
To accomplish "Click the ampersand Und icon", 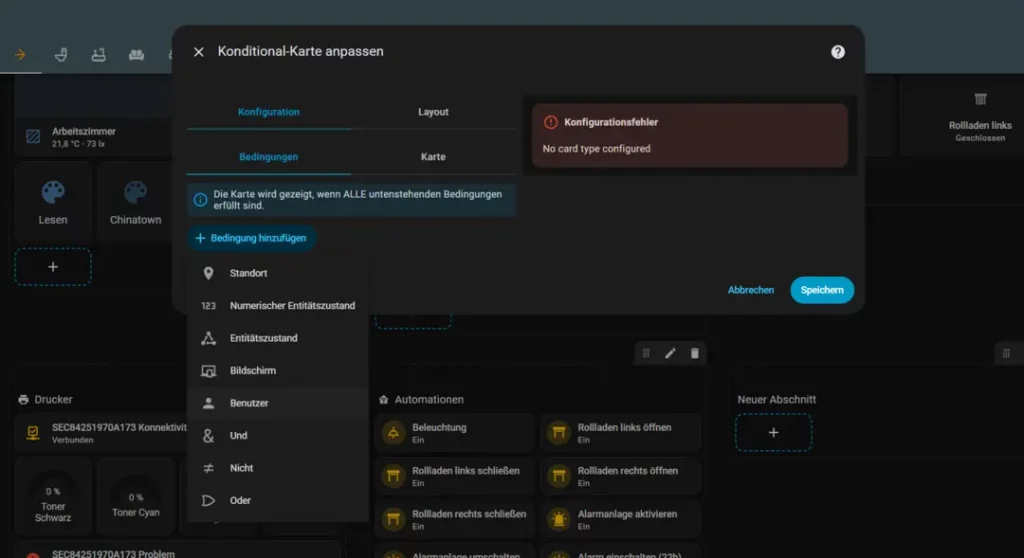I will click(x=208, y=435).
